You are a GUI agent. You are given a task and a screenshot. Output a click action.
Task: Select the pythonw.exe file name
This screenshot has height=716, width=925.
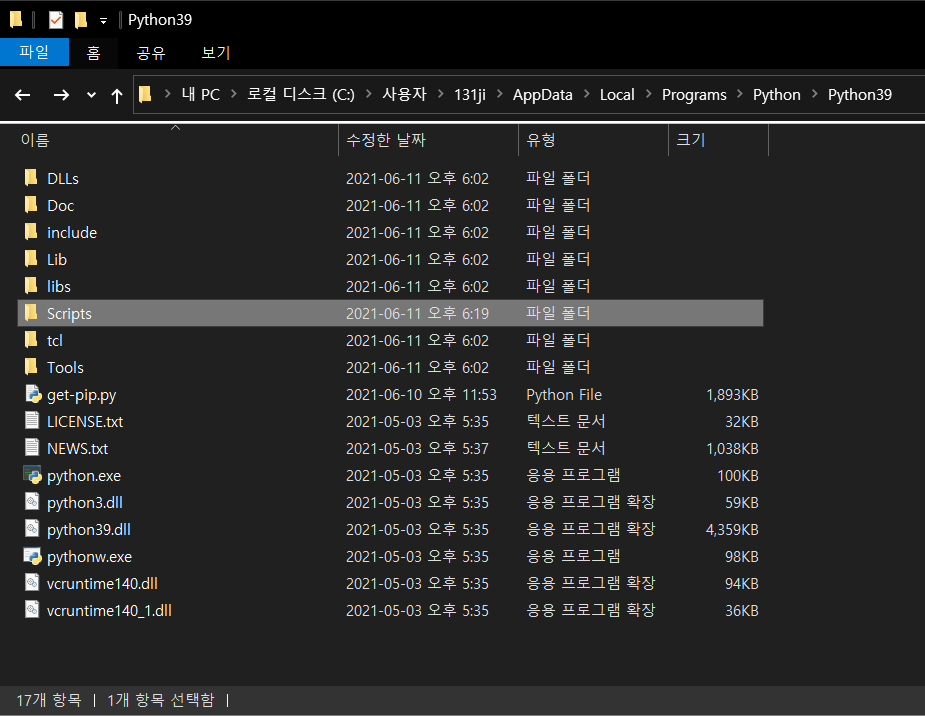click(89, 557)
